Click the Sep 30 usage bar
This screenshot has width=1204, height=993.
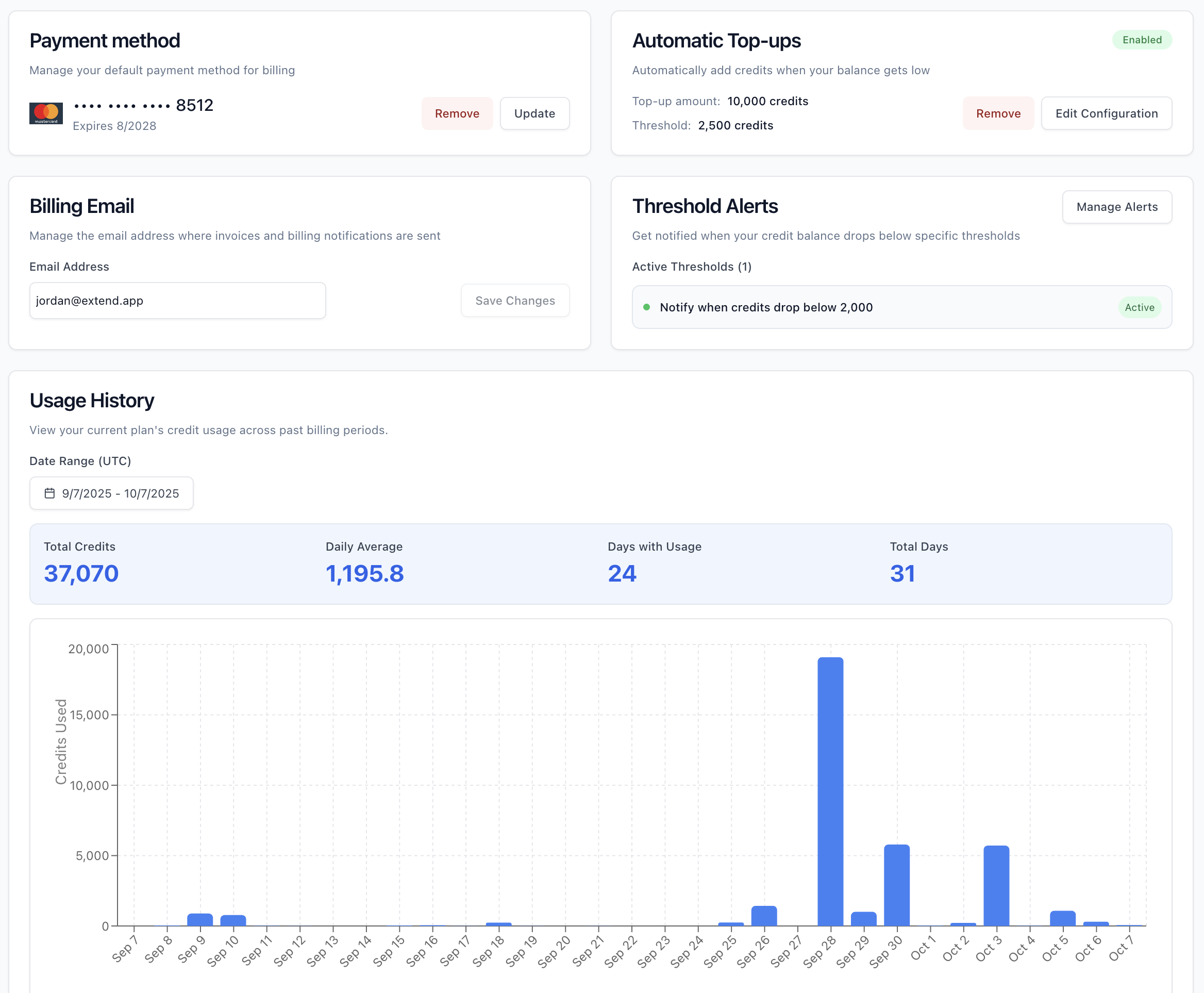896,885
